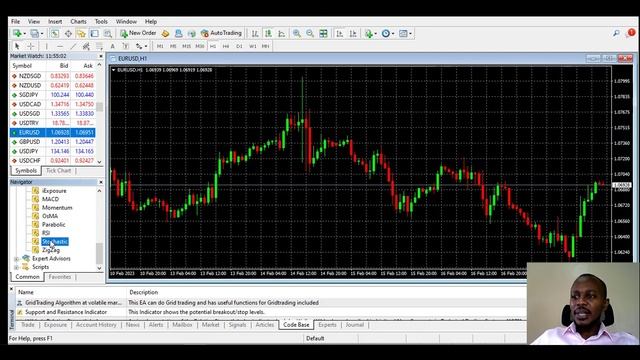Click the New Chart toolbar icon
This screenshot has height=360, width=640.
(x=17, y=33)
